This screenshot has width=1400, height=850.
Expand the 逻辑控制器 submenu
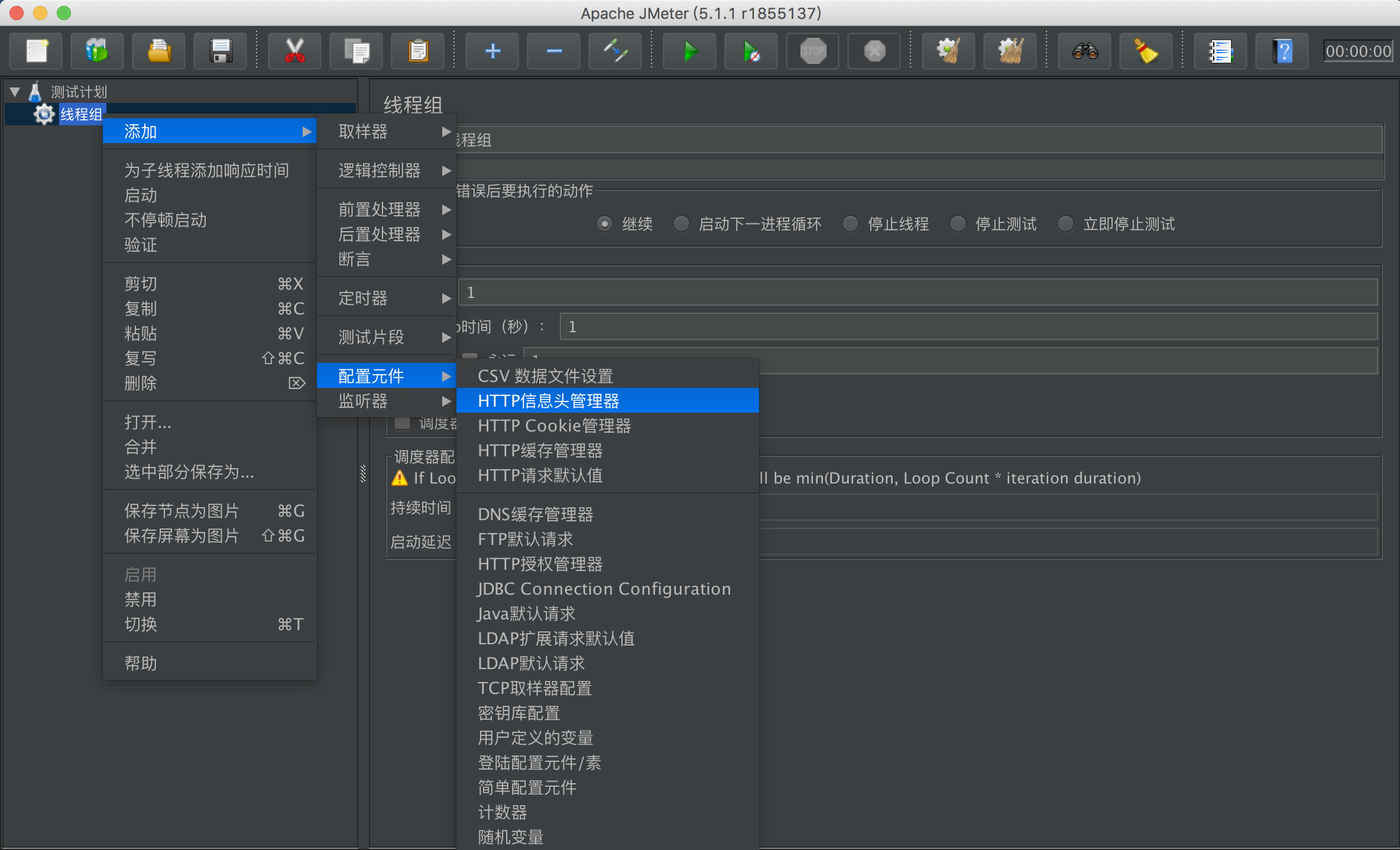click(387, 171)
